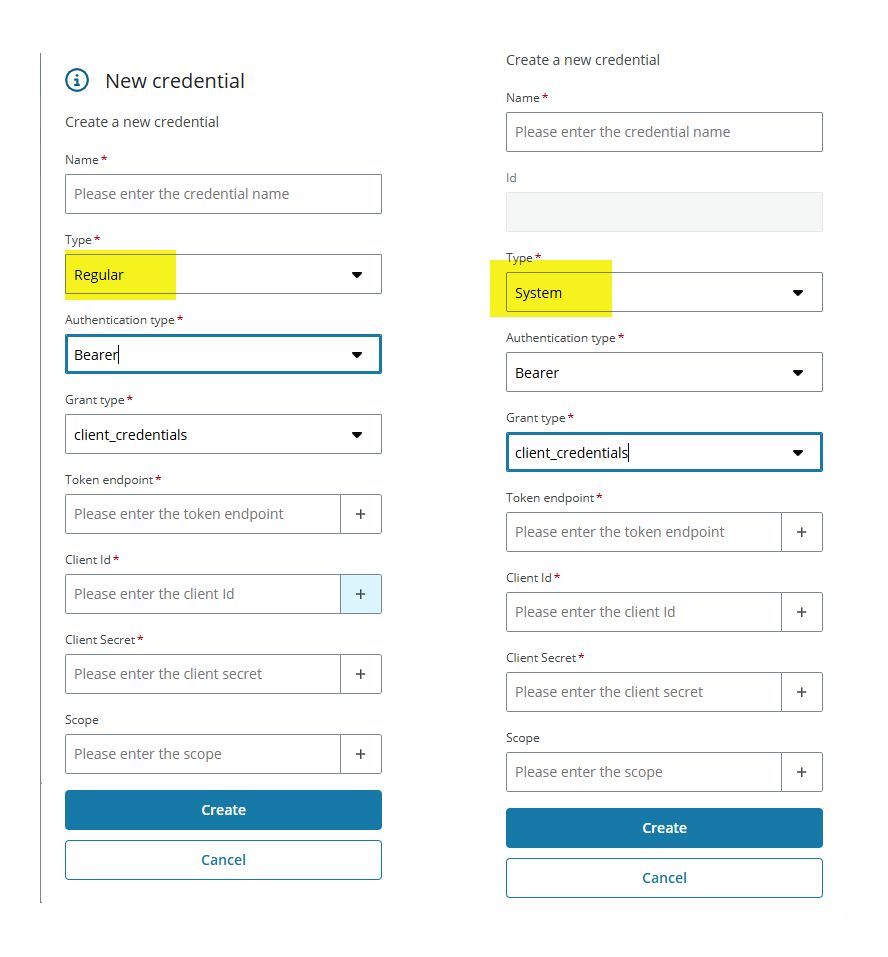Click plus button beside Client Id in System form
Viewport: 888px width, 957px height.
click(x=802, y=612)
